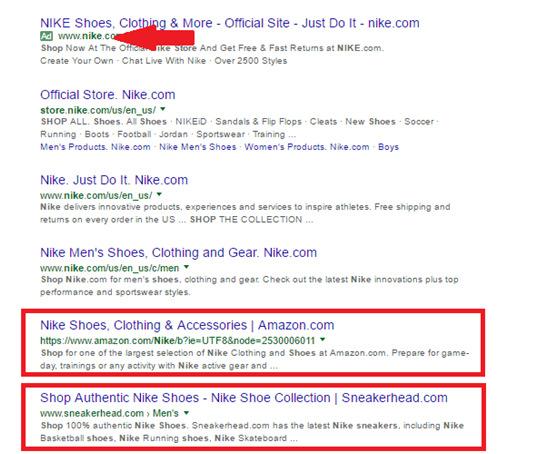This screenshot has height=454, width=558.
Task: Open the NIKE Shoes, Clothing & More ad title
Action: 230,23
